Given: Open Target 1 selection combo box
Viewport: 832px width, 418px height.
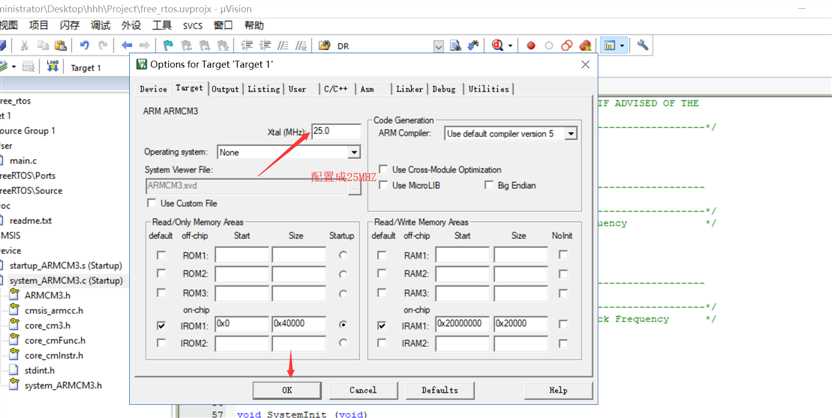Looking at the screenshot, I should pos(98,68).
